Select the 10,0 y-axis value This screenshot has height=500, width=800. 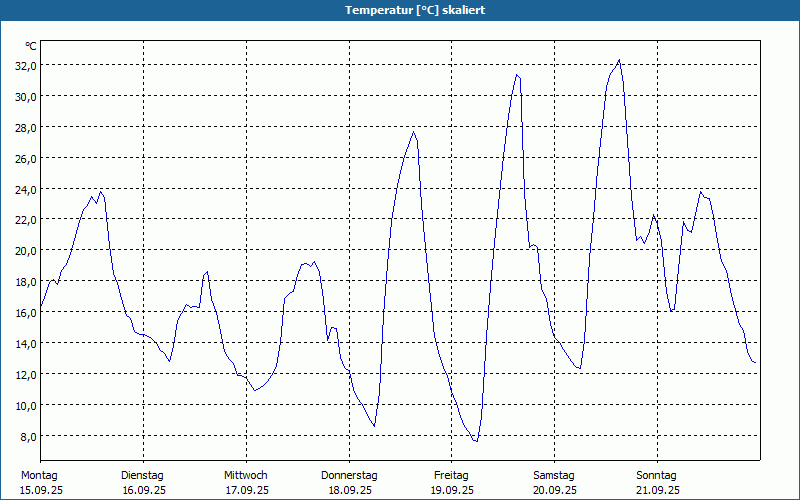[26, 406]
